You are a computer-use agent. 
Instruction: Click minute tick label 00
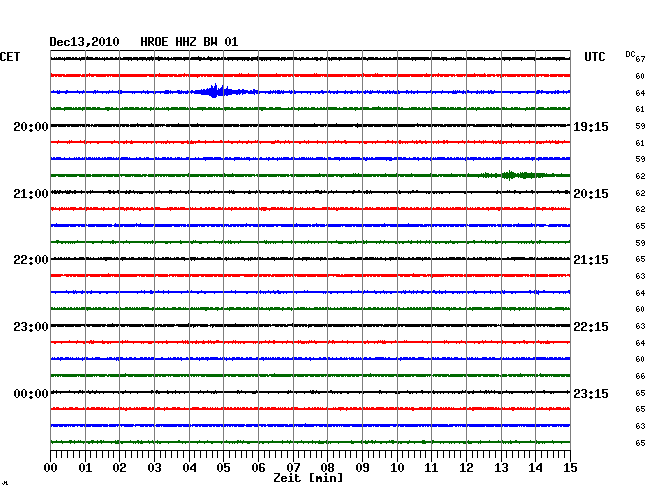[x=51, y=468]
